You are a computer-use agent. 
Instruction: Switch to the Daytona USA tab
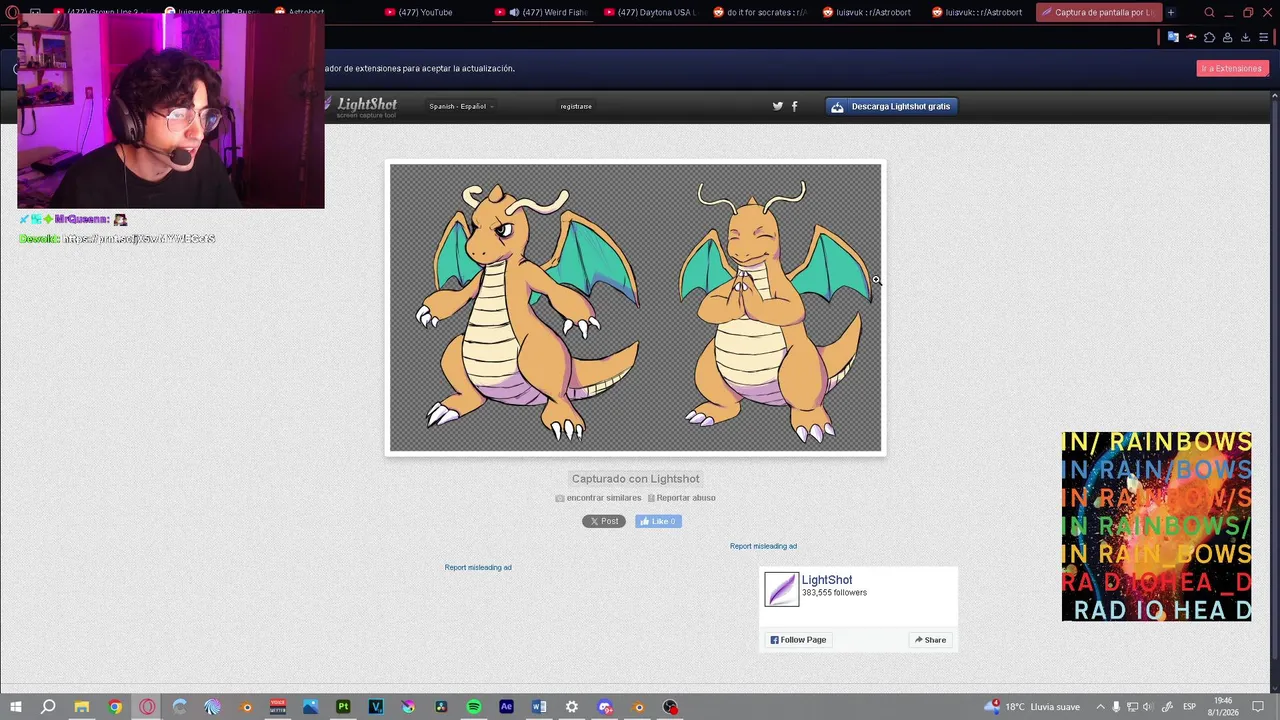click(650, 13)
